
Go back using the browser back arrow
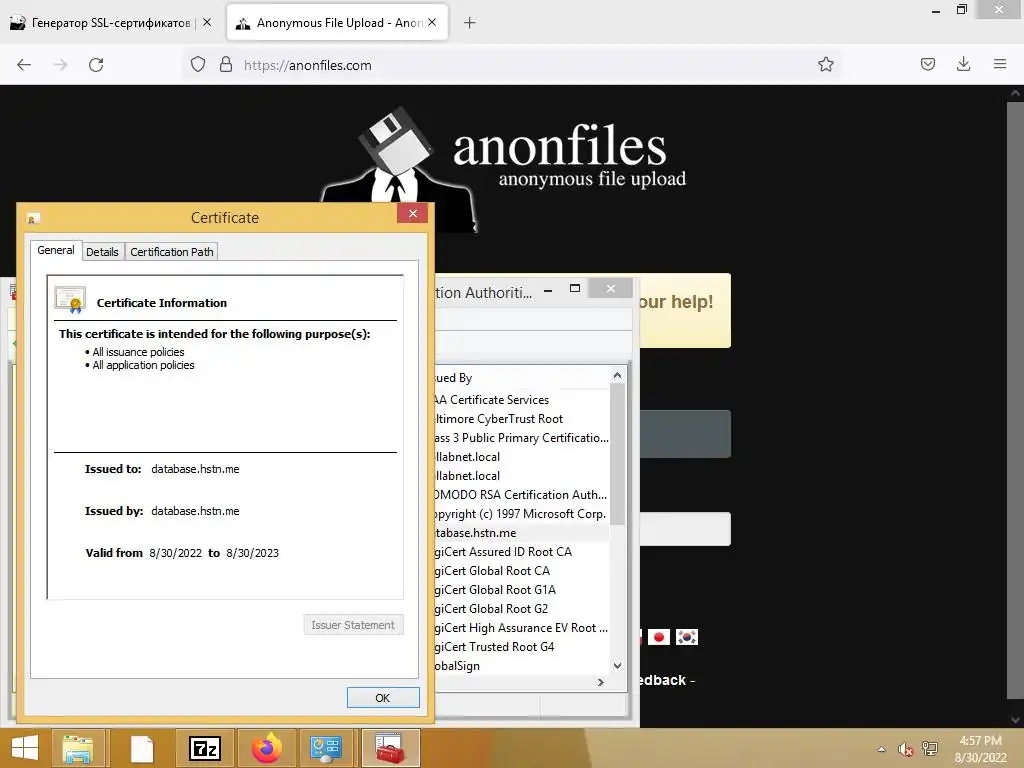tap(24, 65)
